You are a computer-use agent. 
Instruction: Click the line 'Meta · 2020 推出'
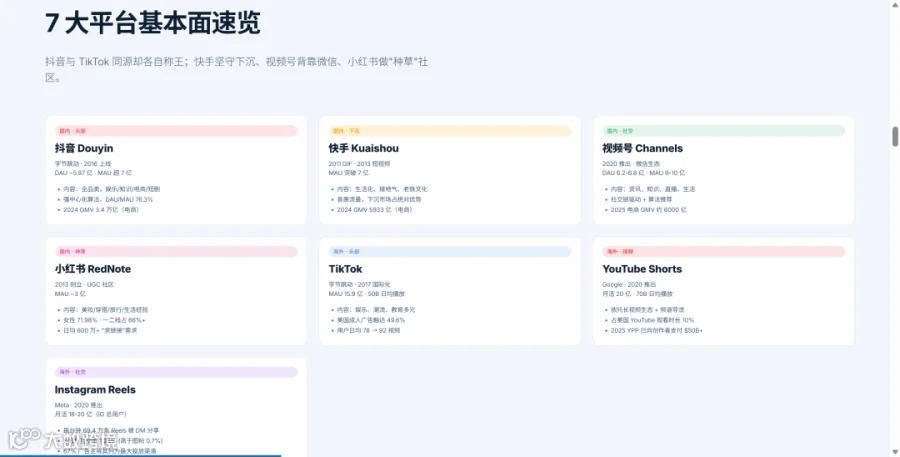(x=79, y=405)
